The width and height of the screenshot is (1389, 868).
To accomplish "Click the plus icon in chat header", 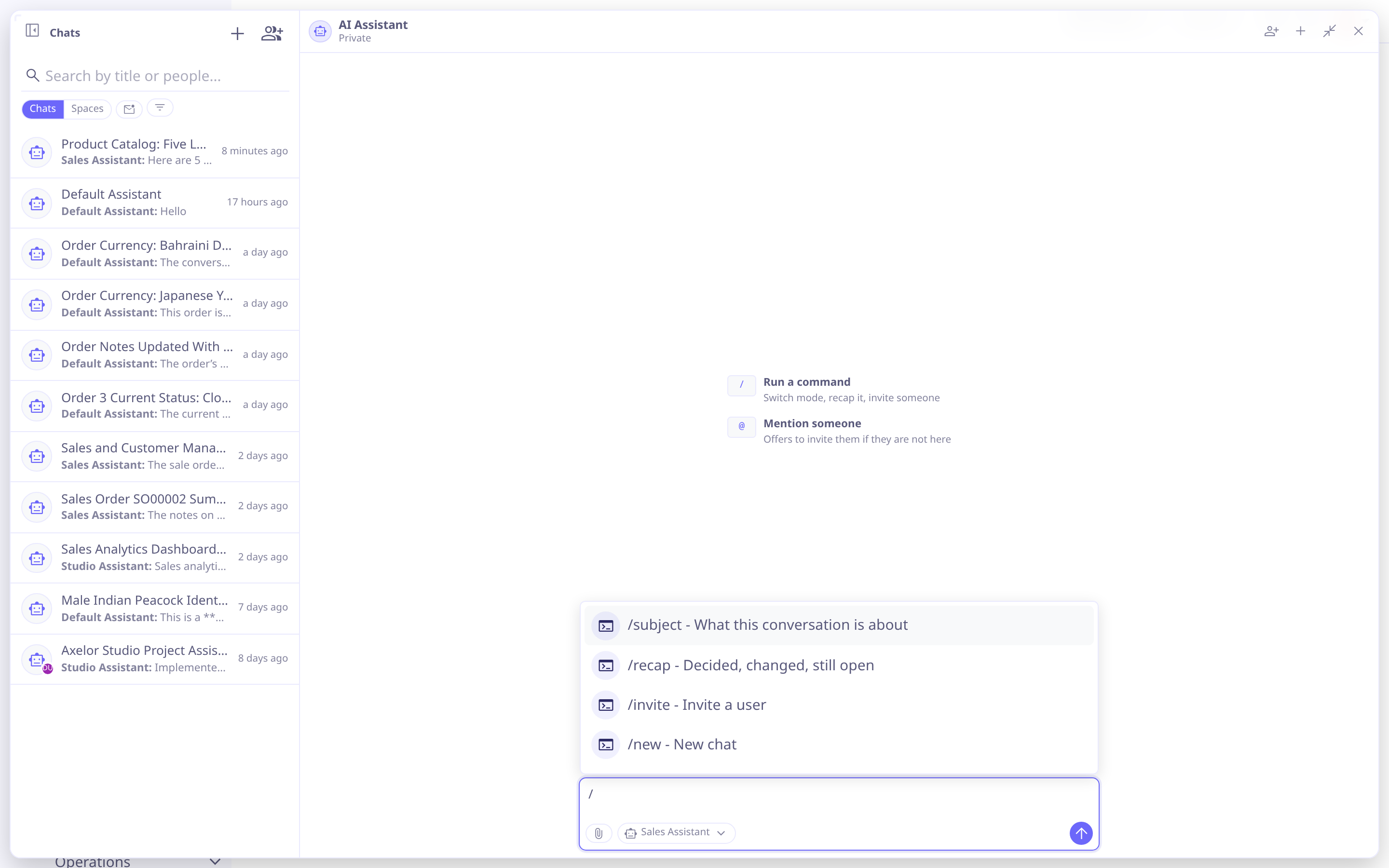I will (x=1301, y=31).
